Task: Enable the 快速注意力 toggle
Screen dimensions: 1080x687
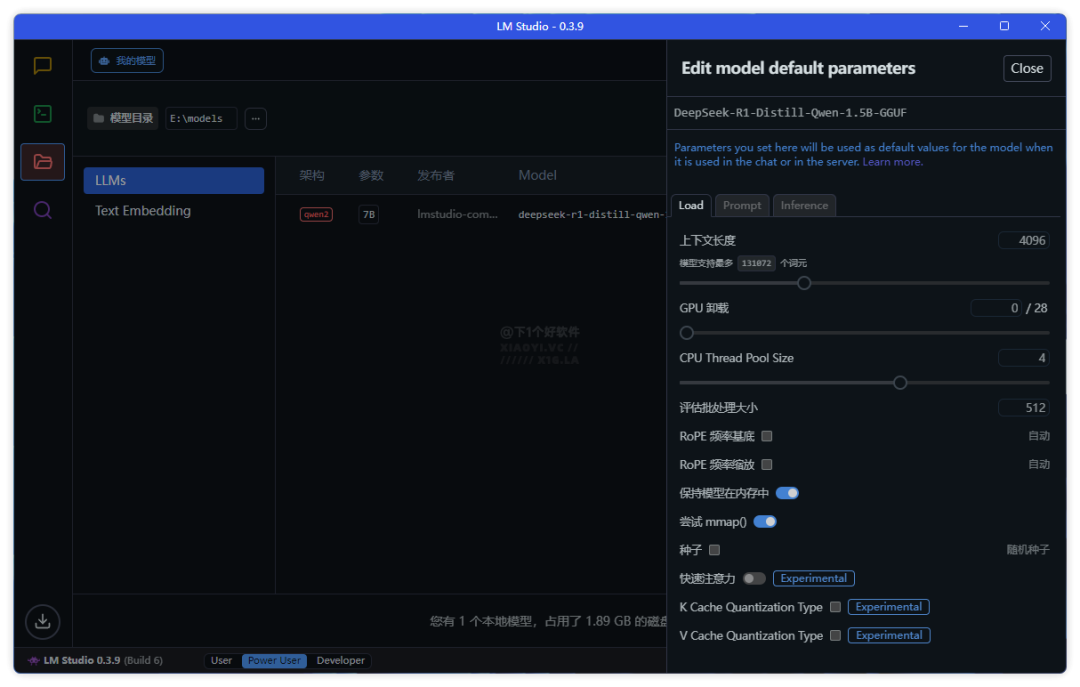Action: [x=754, y=578]
